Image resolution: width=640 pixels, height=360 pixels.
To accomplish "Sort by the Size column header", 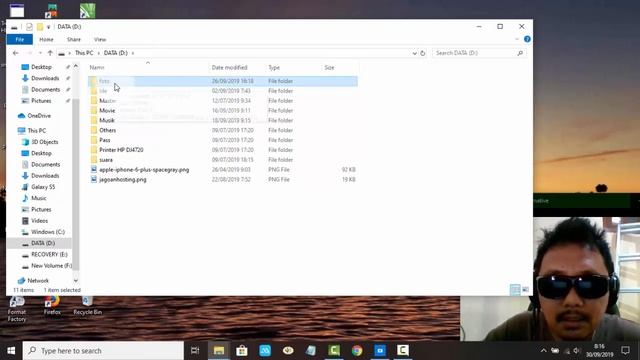I will click(x=329, y=67).
